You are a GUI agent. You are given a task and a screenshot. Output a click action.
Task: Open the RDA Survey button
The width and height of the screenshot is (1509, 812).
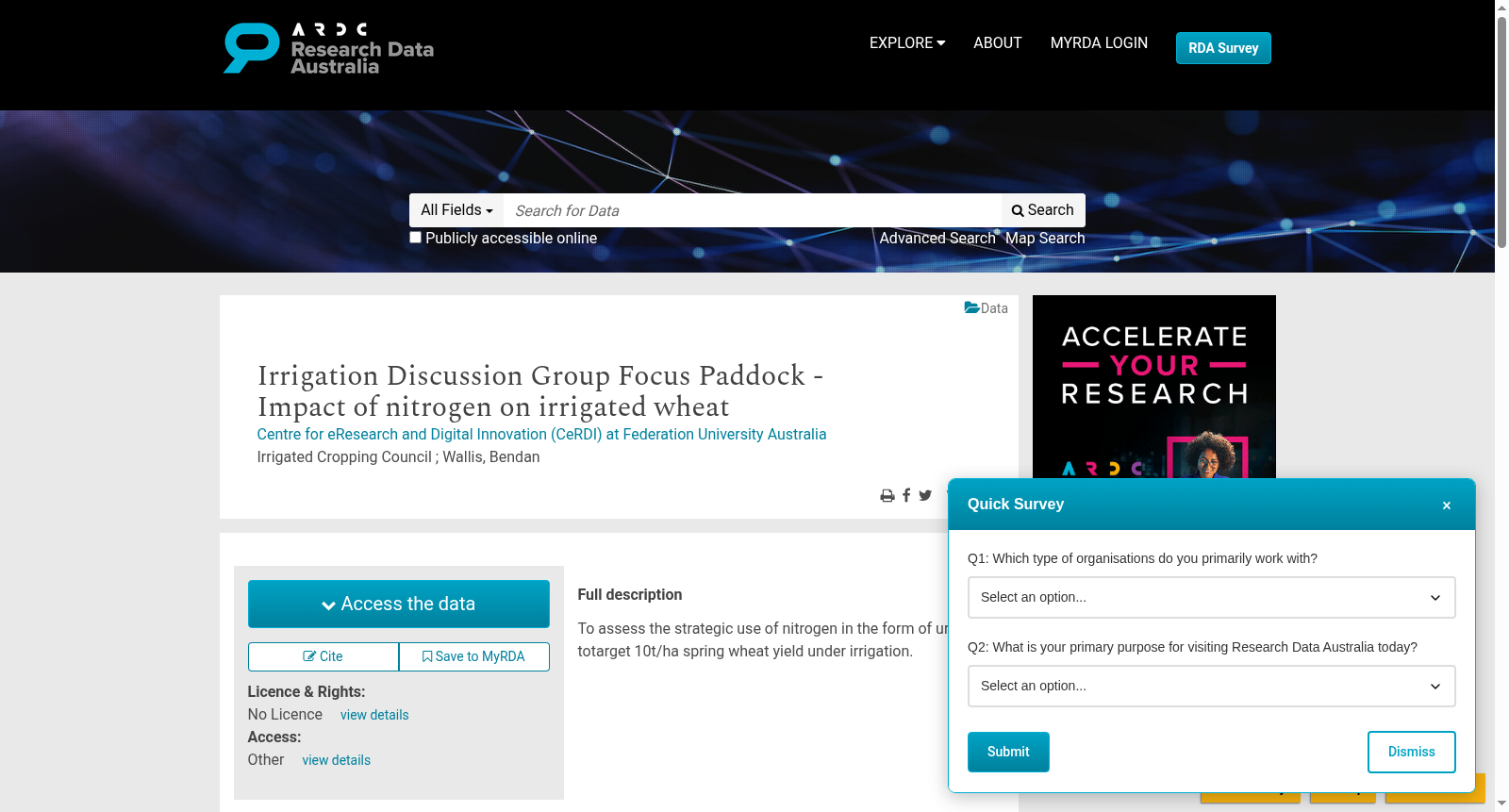(1223, 48)
